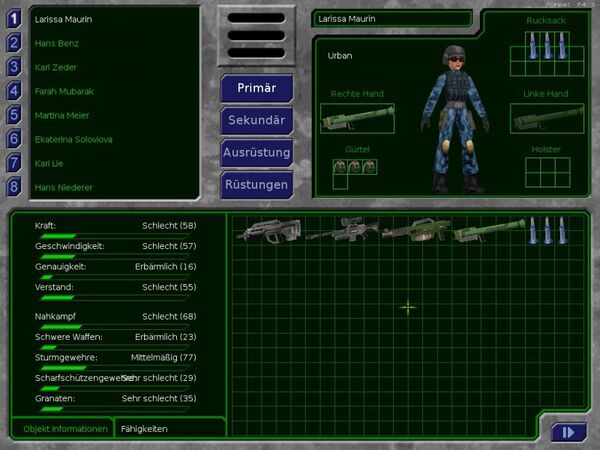Select soldier number 5 button
600x450 pixels.
point(14,114)
